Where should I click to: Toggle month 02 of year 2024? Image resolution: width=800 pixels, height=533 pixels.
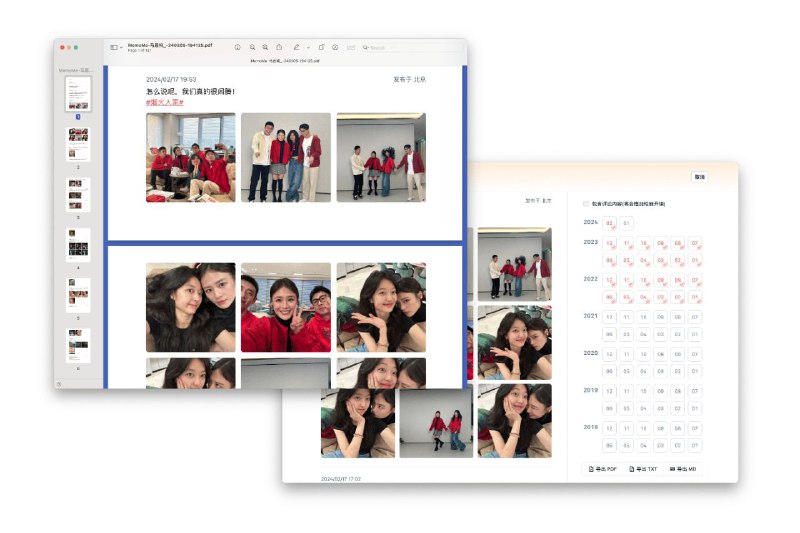point(609,223)
